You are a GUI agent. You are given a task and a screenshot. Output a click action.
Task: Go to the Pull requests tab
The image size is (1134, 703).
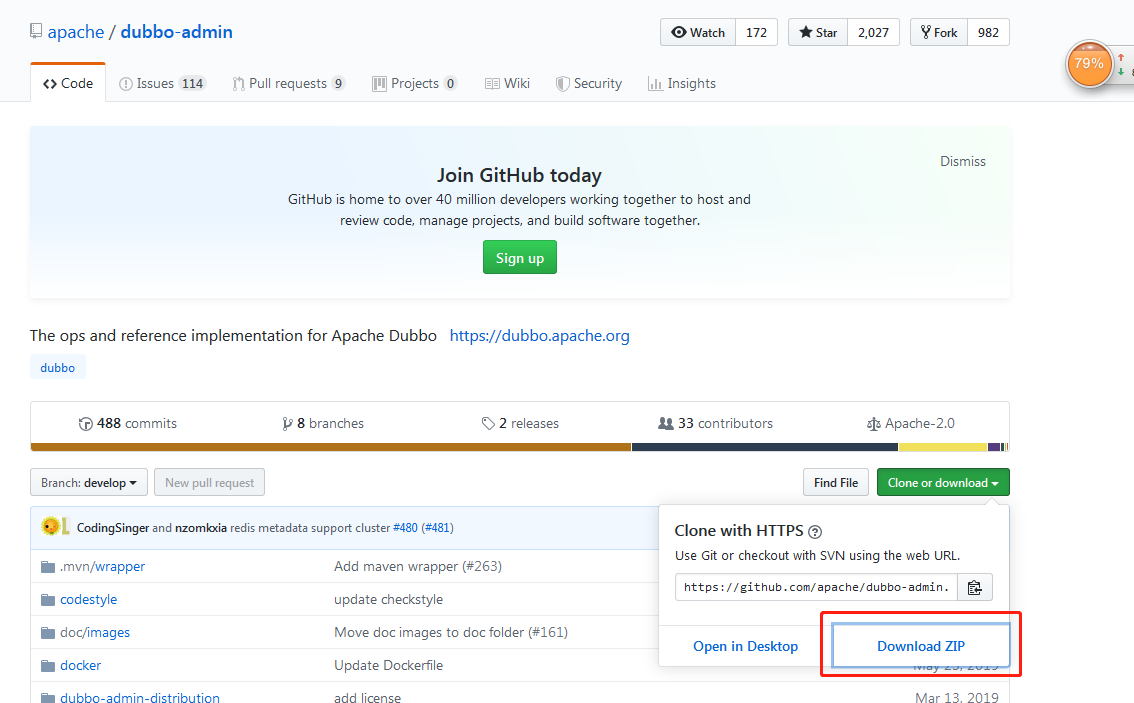[289, 83]
